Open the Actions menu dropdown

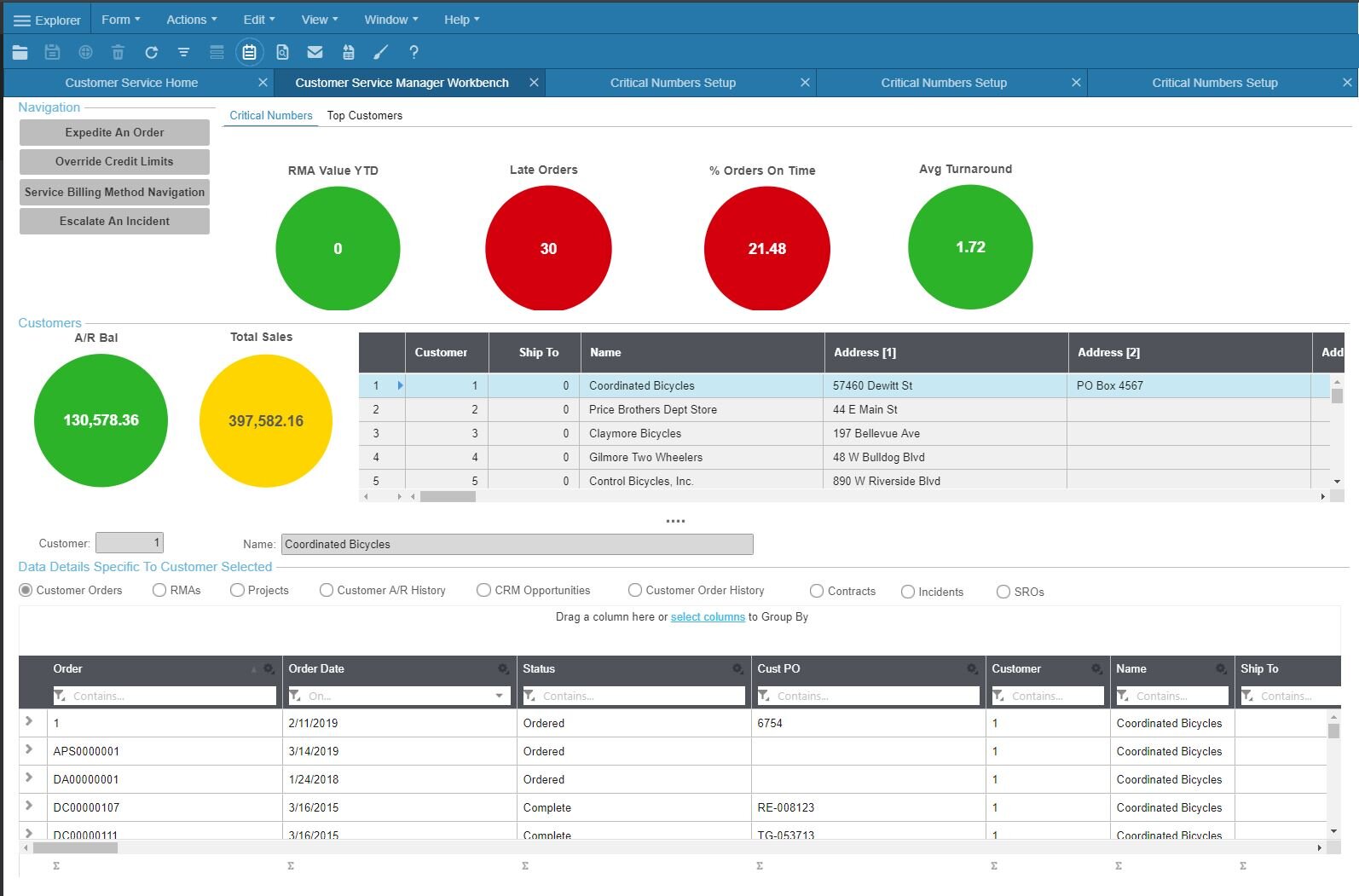pos(191,20)
